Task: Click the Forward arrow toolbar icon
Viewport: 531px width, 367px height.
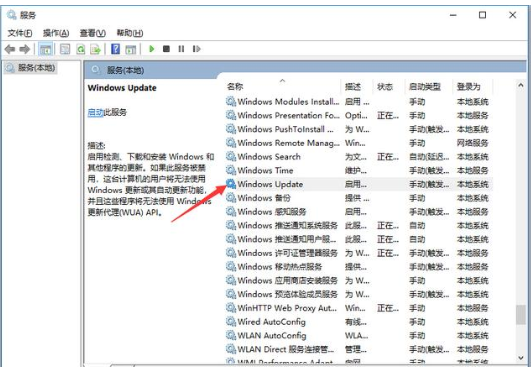Action: pyautogui.click(x=25, y=49)
